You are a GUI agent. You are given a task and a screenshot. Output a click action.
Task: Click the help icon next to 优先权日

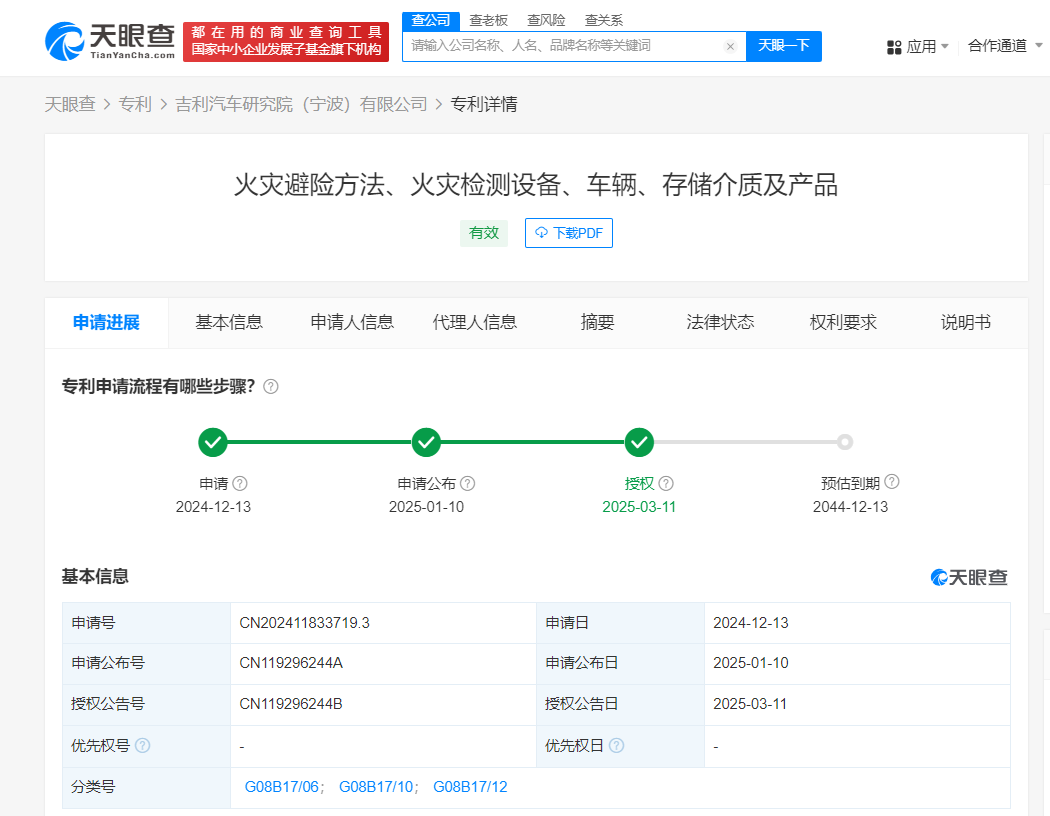617,746
